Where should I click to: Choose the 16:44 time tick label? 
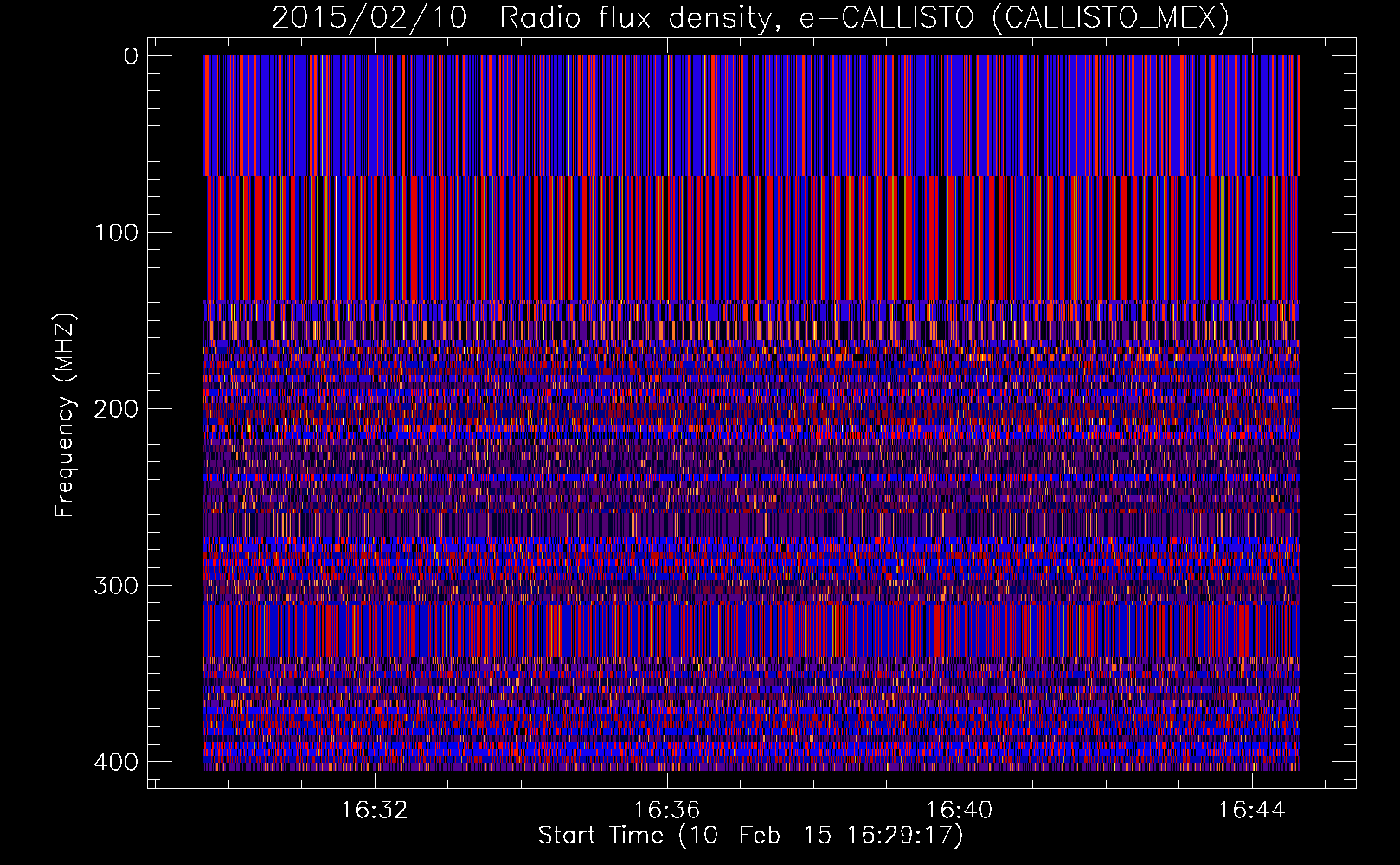[1251, 811]
